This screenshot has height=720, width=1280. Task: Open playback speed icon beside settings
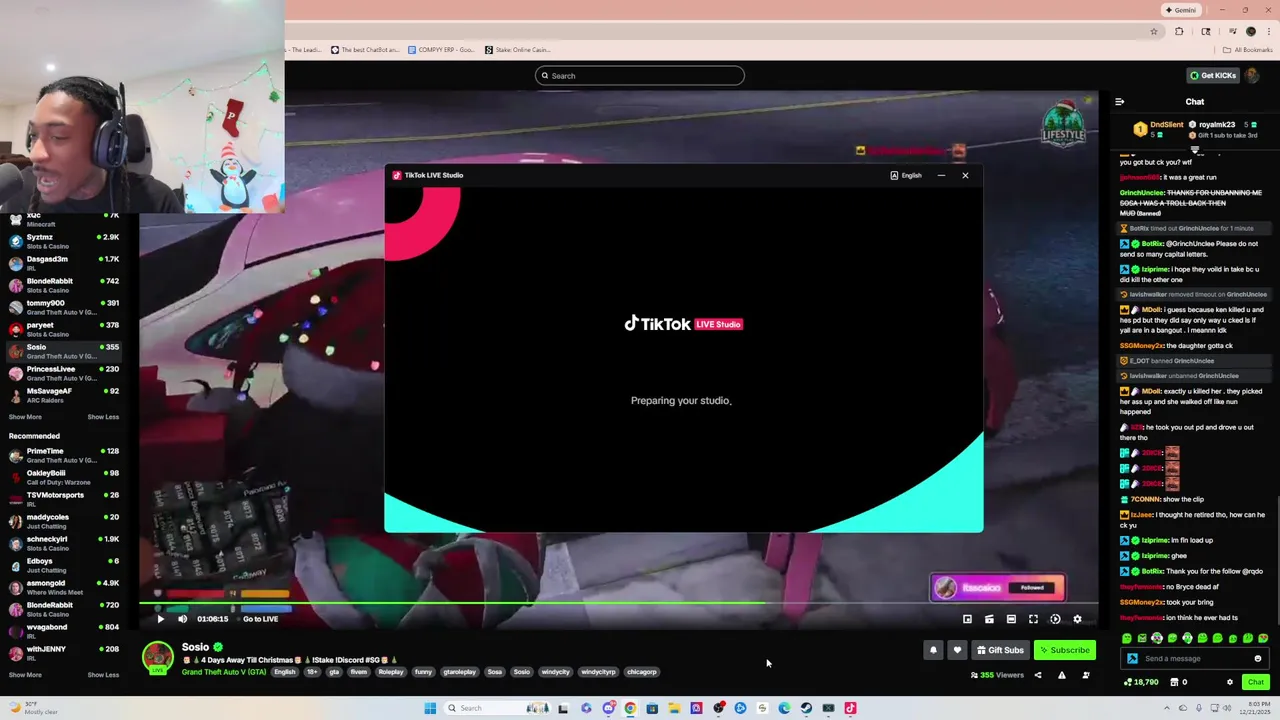[x=1055, y=619]
